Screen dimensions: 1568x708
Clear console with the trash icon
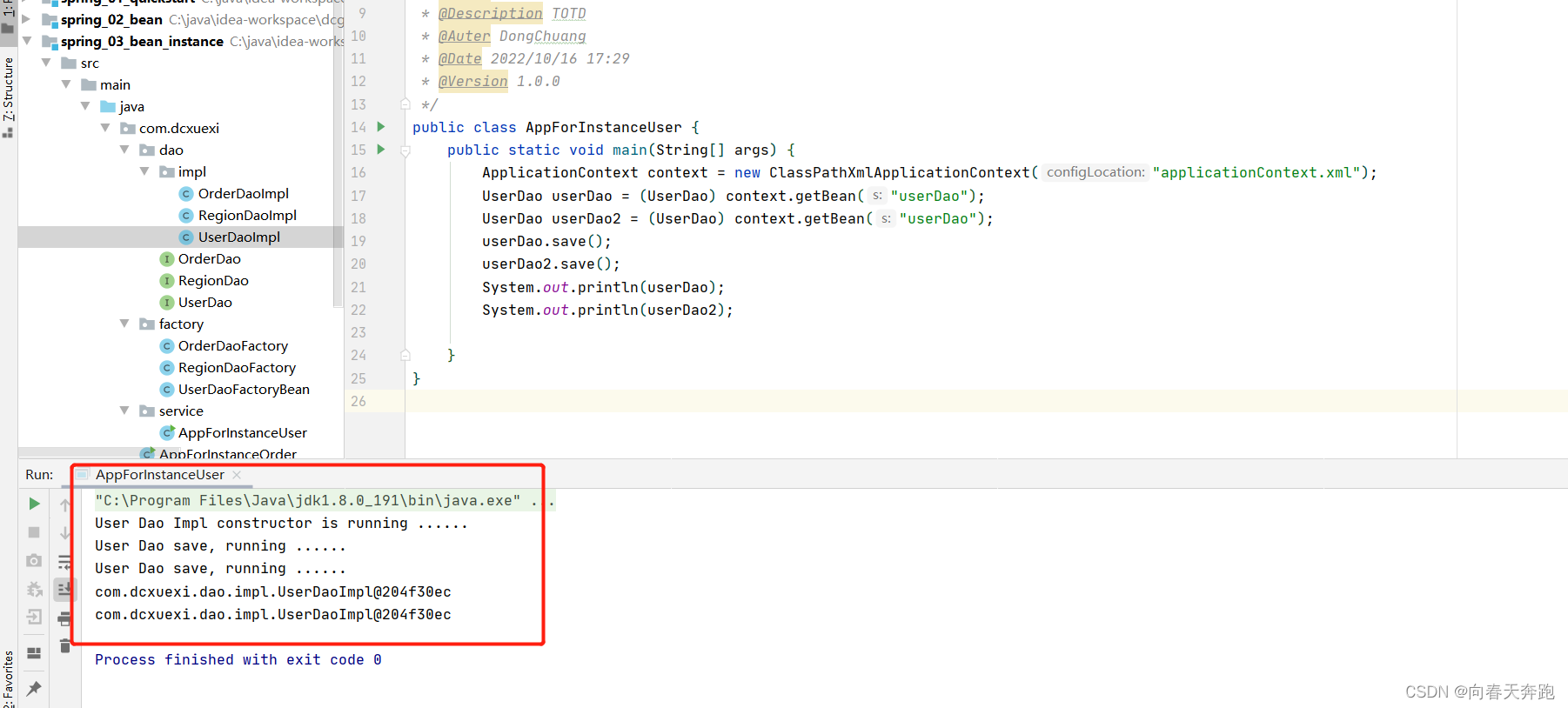(x=65, y=645)
